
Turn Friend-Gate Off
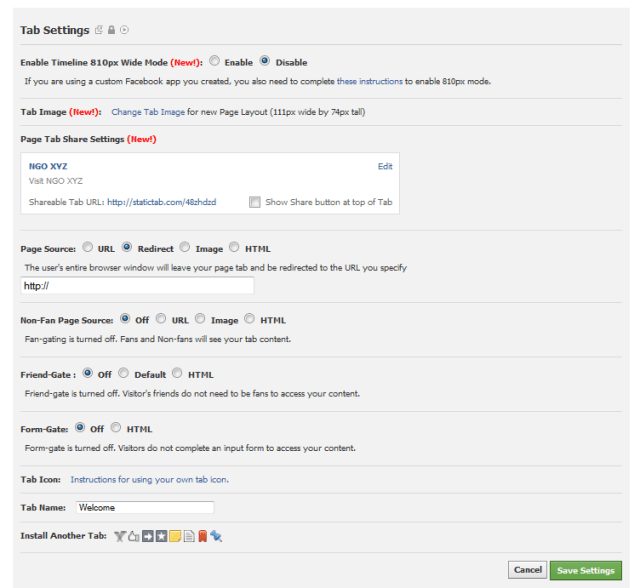pyautogui.click(x=87, y=373)
